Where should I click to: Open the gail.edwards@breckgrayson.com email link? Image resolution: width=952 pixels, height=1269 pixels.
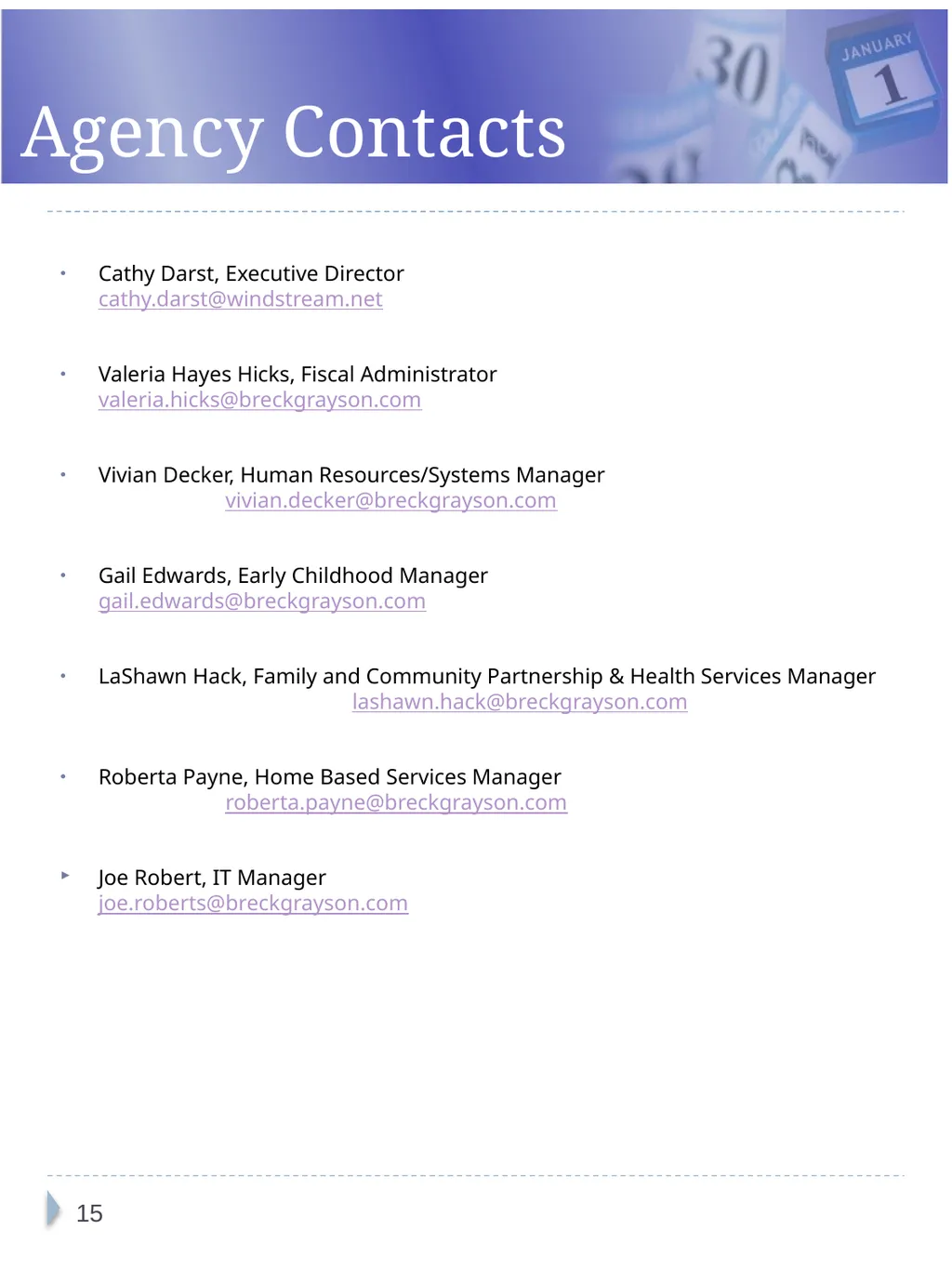[262, 601]
